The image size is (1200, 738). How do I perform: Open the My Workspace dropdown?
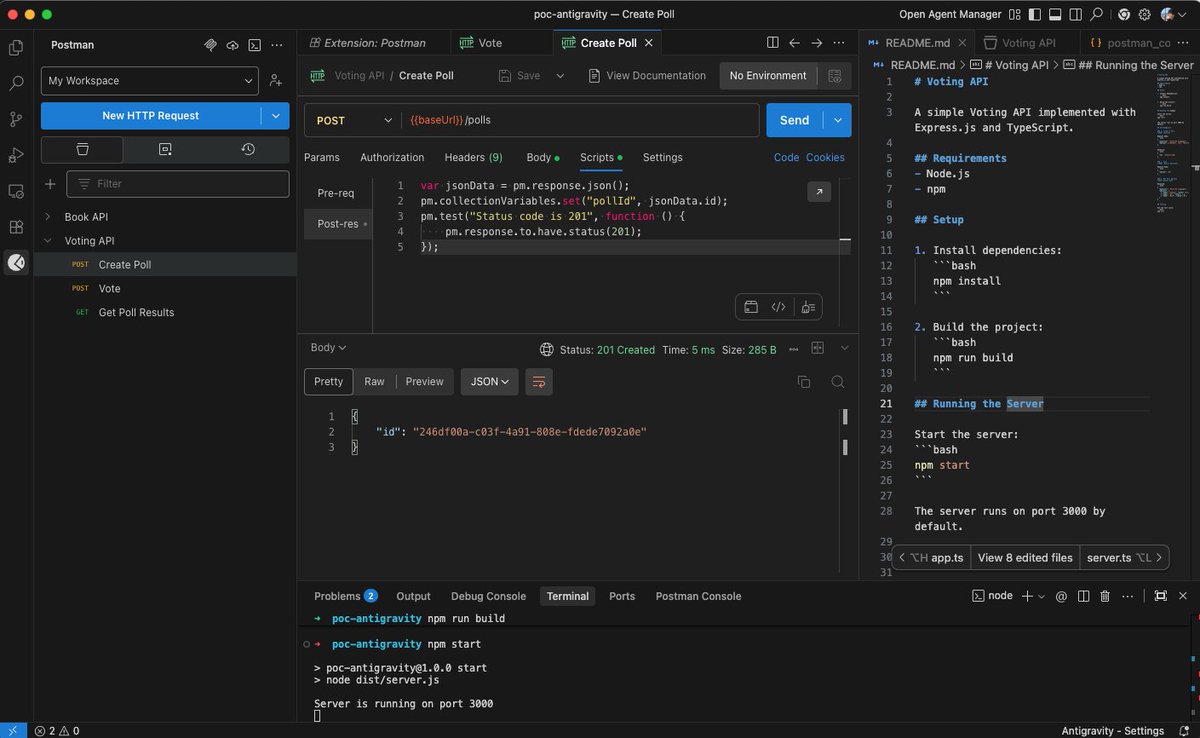pos(150,81)
